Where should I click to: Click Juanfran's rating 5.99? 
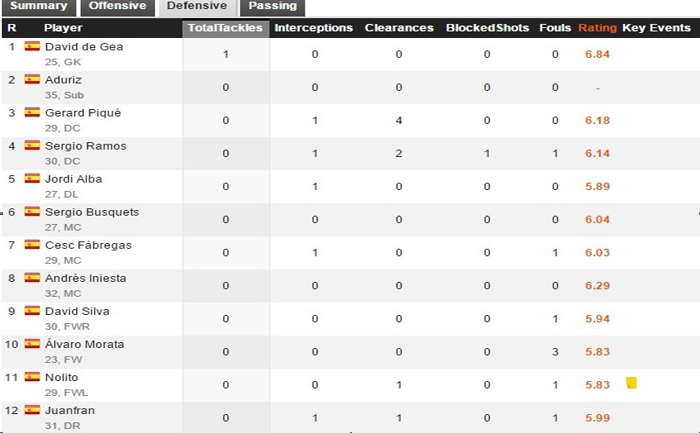tap(597, 418)
